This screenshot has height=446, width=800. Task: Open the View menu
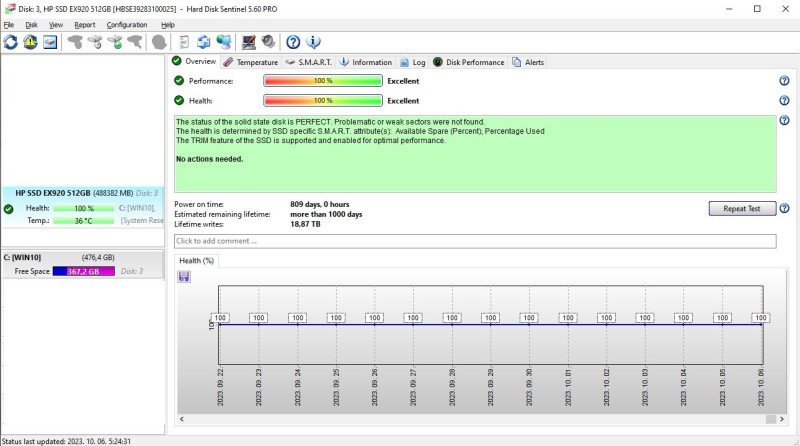coord(56,24)
